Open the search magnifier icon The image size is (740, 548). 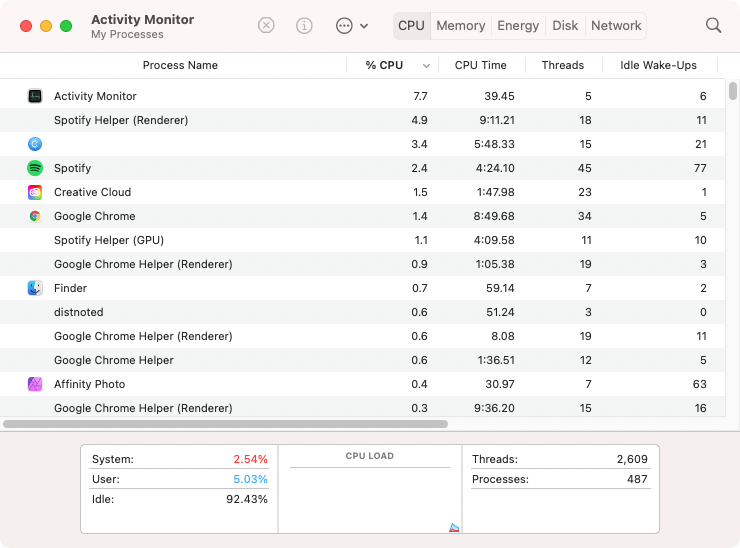(x=713, y=25)
